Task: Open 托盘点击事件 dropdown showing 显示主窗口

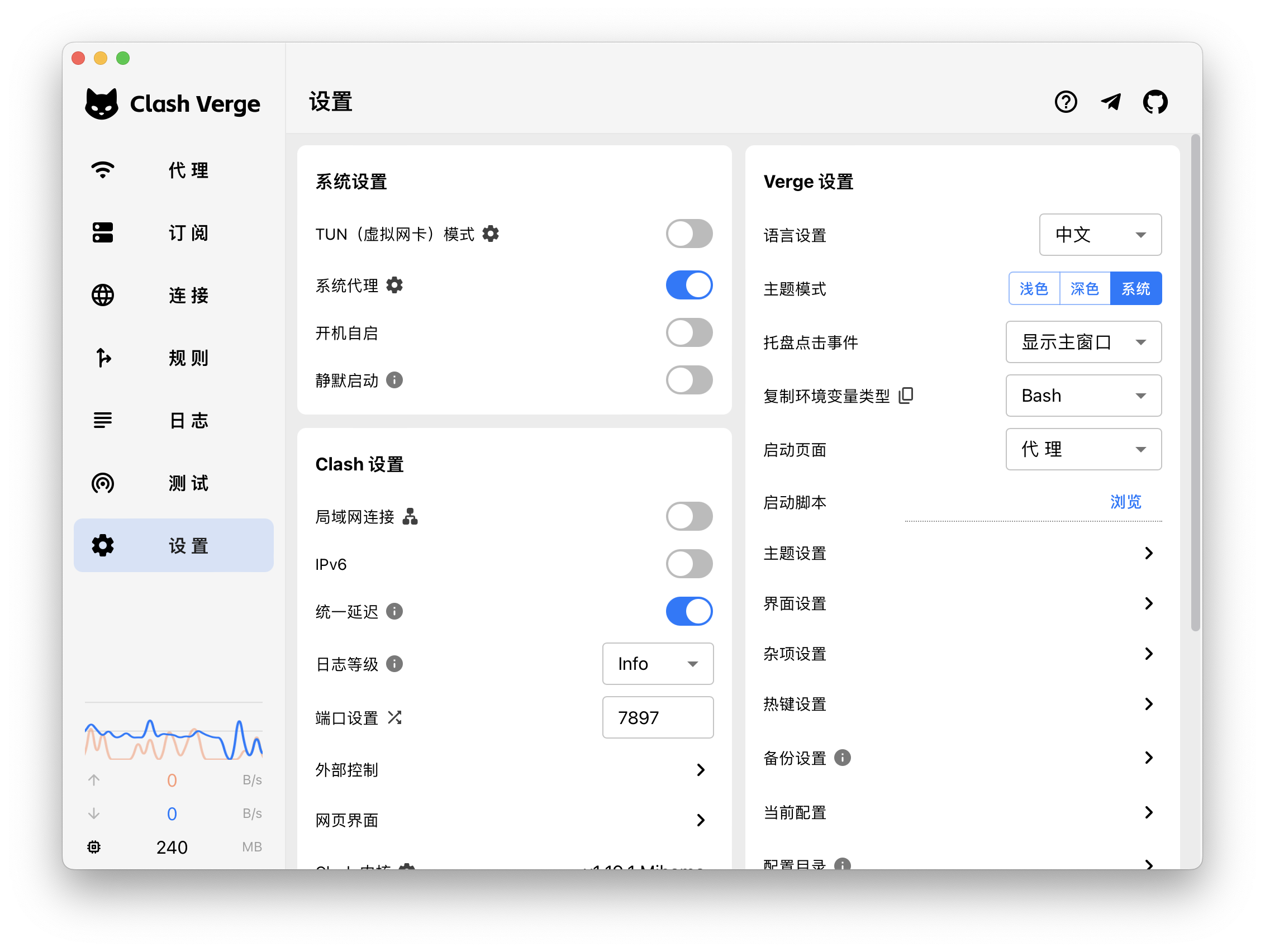Action: tap(1084, 342)
